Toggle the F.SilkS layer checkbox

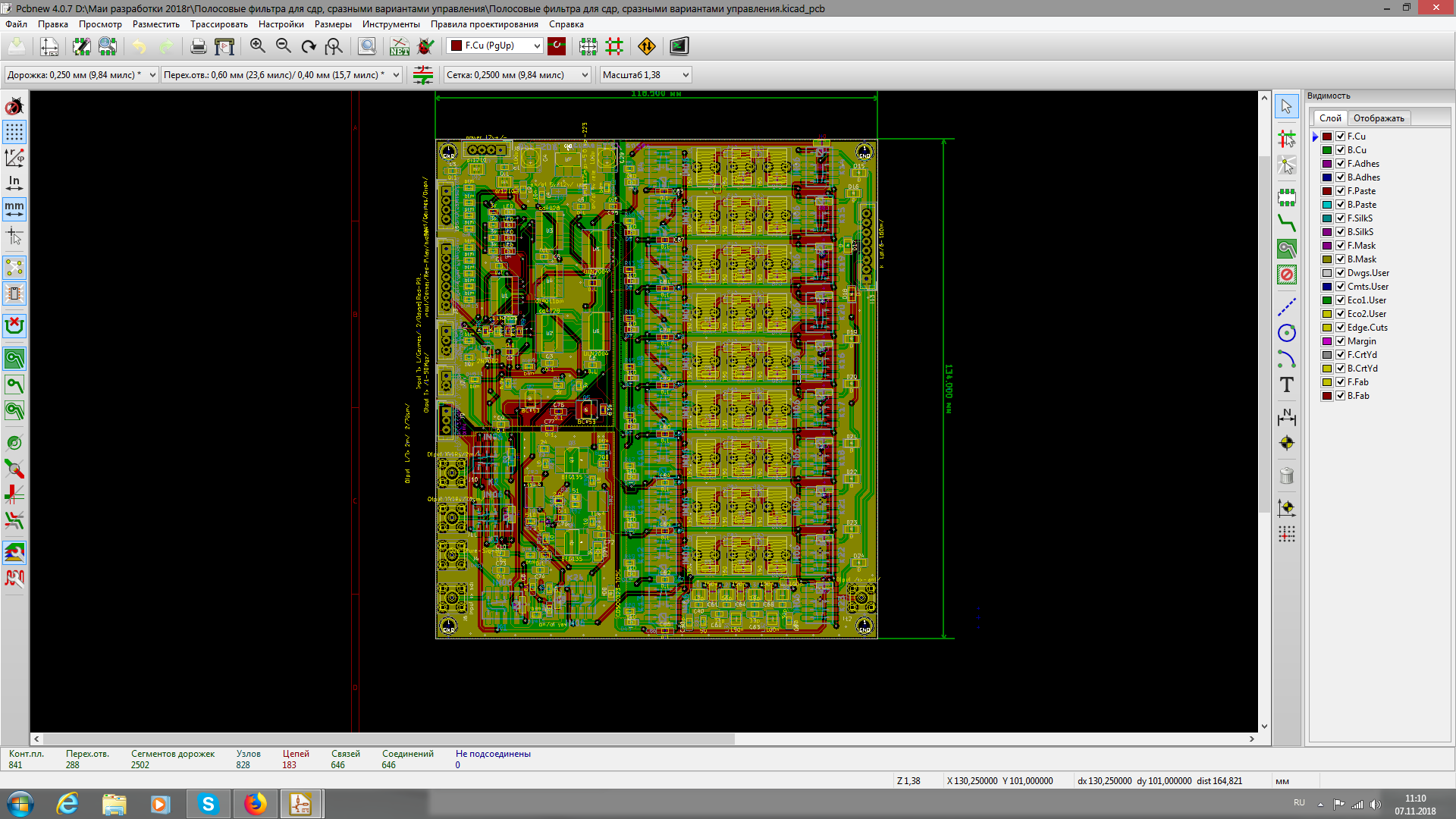tap(1341, 218)
